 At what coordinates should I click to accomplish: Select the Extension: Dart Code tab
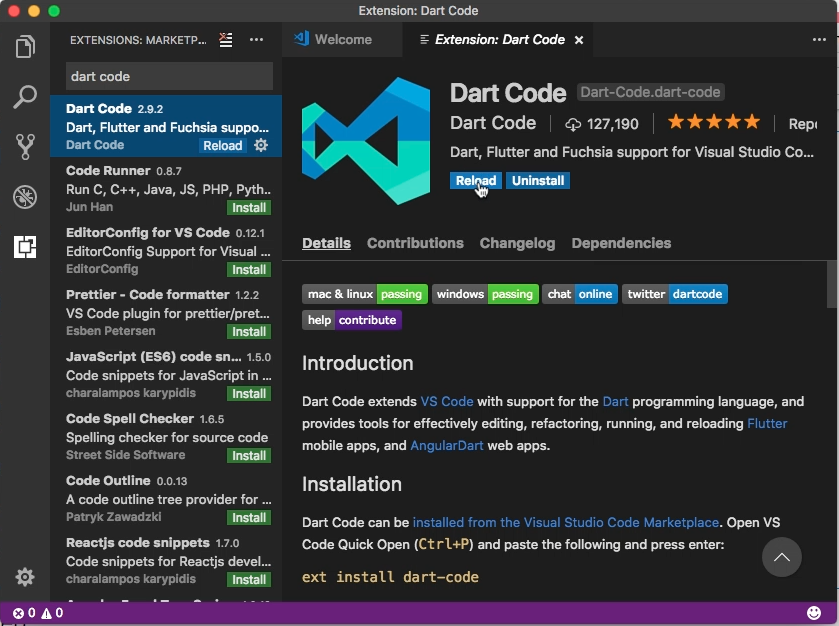pyautogui.click(x=499, y=40)
